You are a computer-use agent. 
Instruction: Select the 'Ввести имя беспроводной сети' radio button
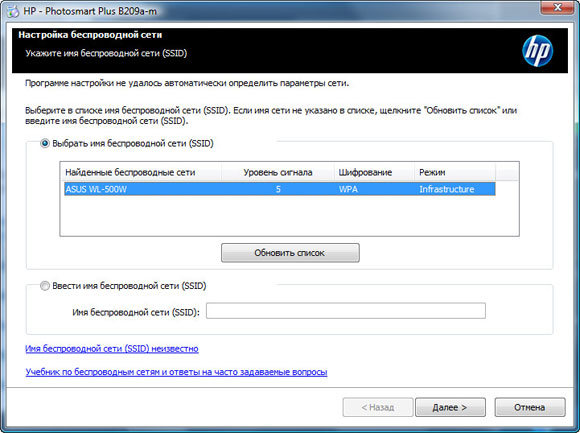point(45,286)
